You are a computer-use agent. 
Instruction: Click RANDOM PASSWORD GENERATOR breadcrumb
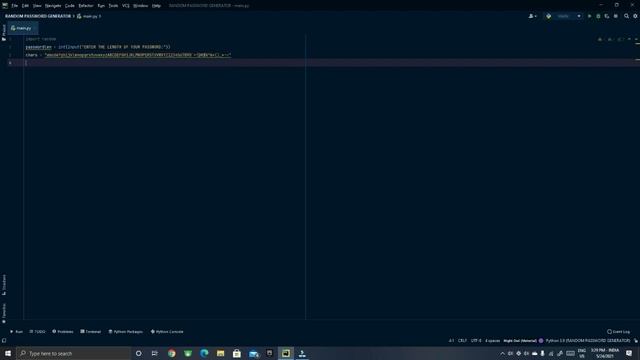coord(38,16)
